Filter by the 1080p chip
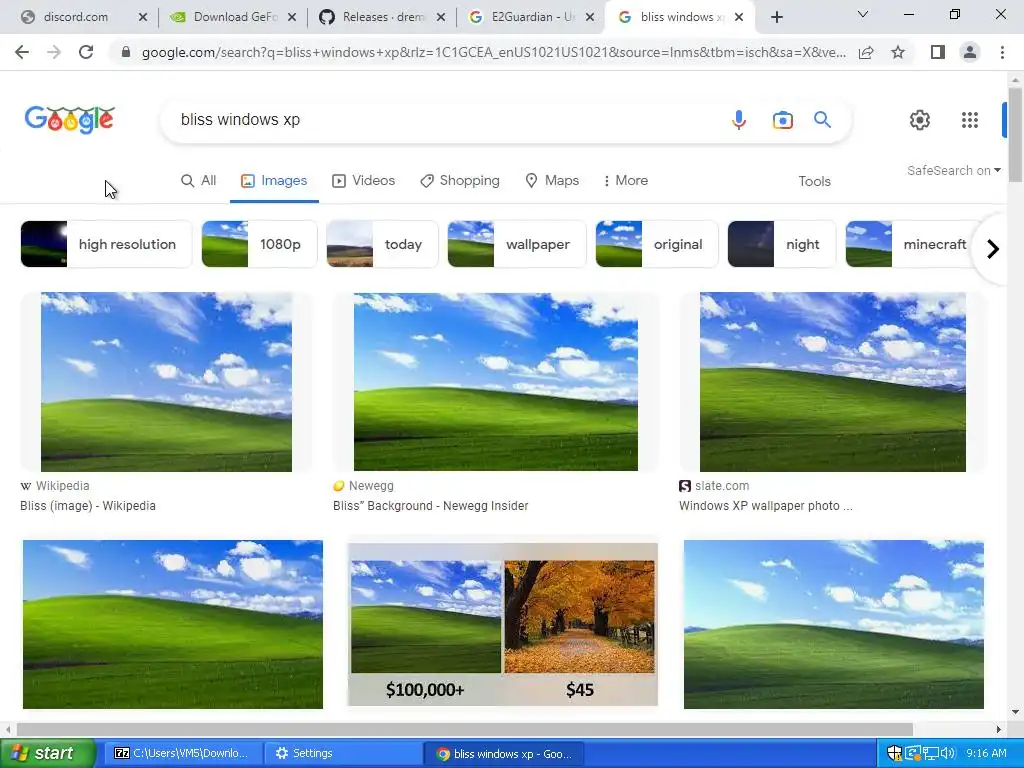Image resolution: width=1024 pixels, height=768 pixels. click(x=259, y=244)
